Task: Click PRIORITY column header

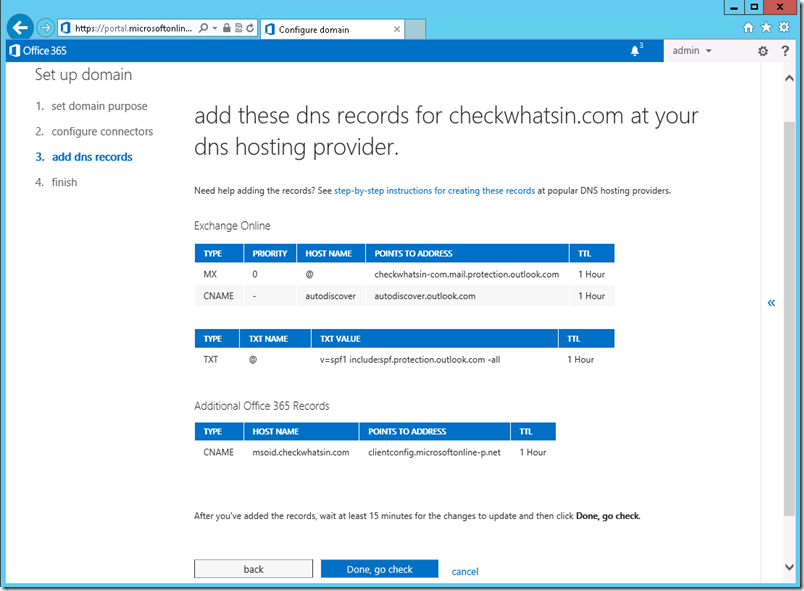Action: tap(270, 254)
